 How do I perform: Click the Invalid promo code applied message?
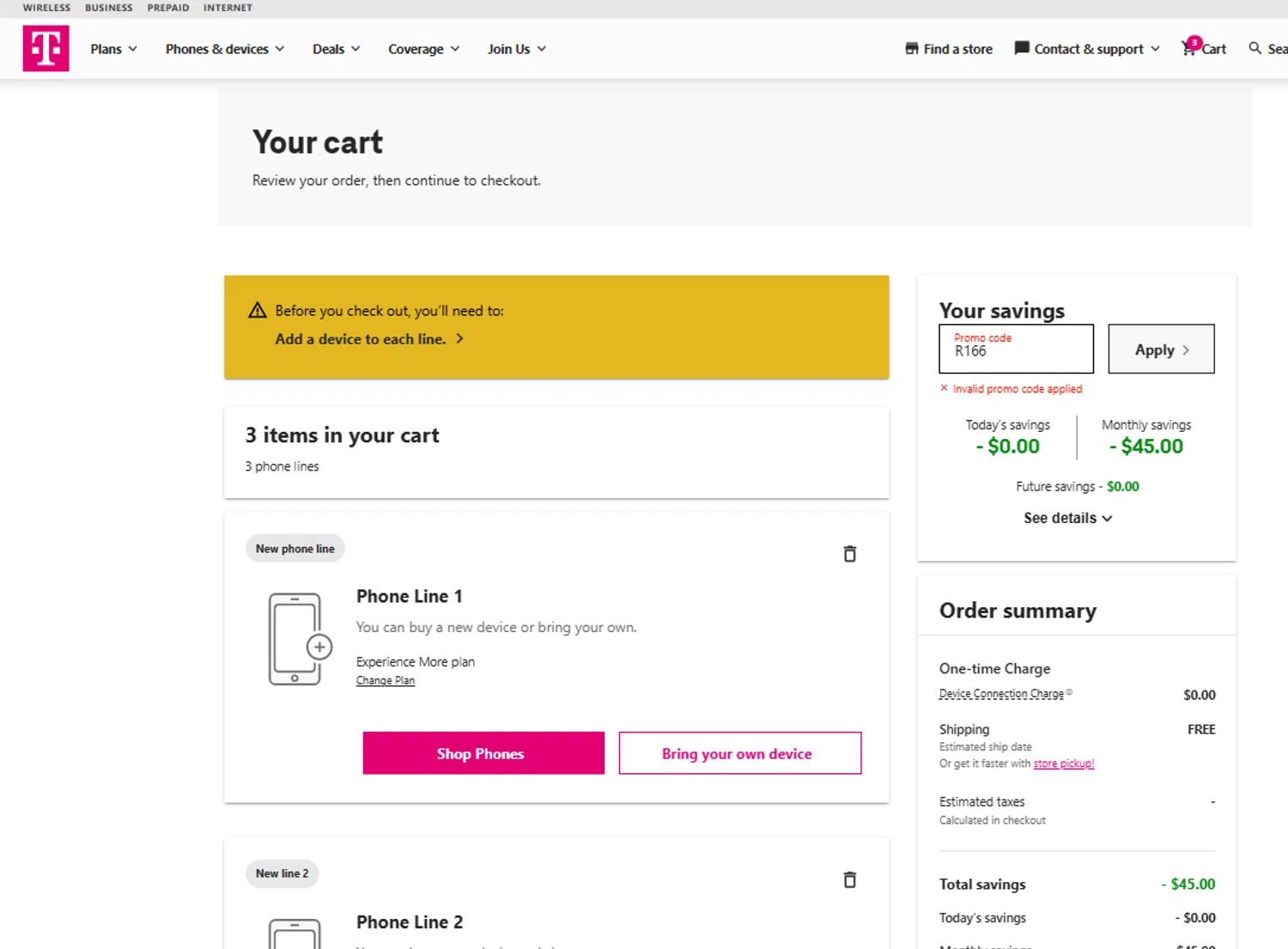(x=1018, y=389)
